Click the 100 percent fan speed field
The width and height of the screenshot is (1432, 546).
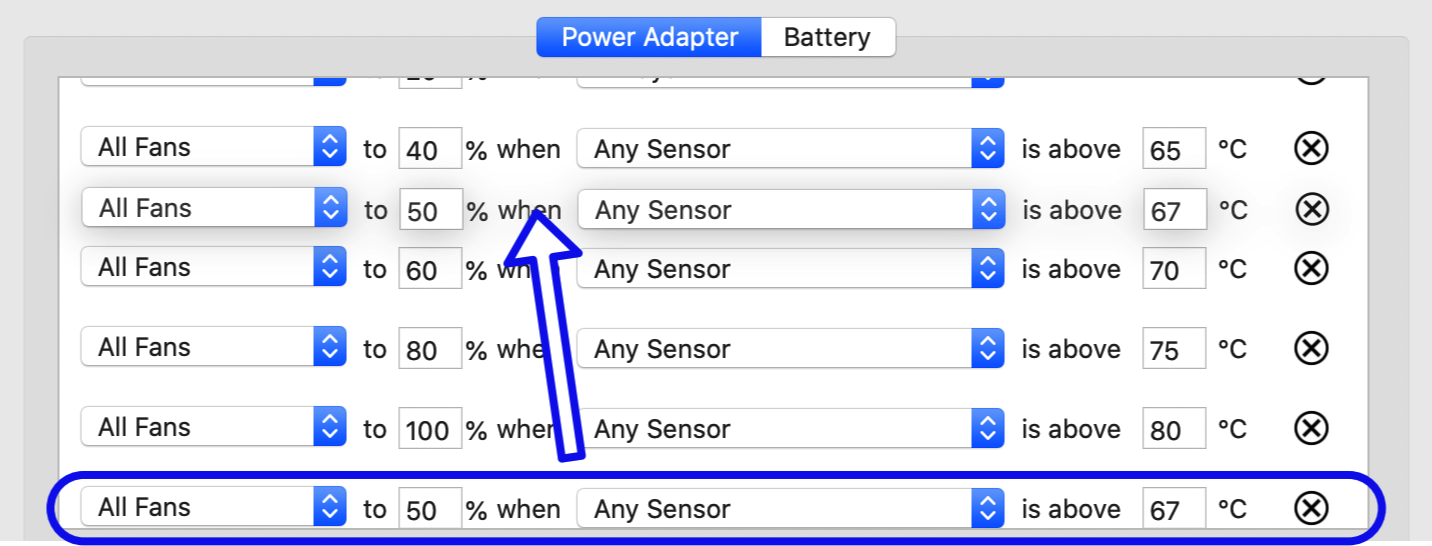pyautogui.click(x=430, y=429)
